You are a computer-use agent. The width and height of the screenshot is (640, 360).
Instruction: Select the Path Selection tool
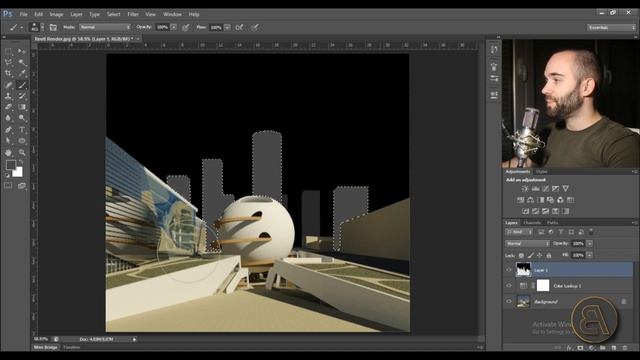(8, 141)
